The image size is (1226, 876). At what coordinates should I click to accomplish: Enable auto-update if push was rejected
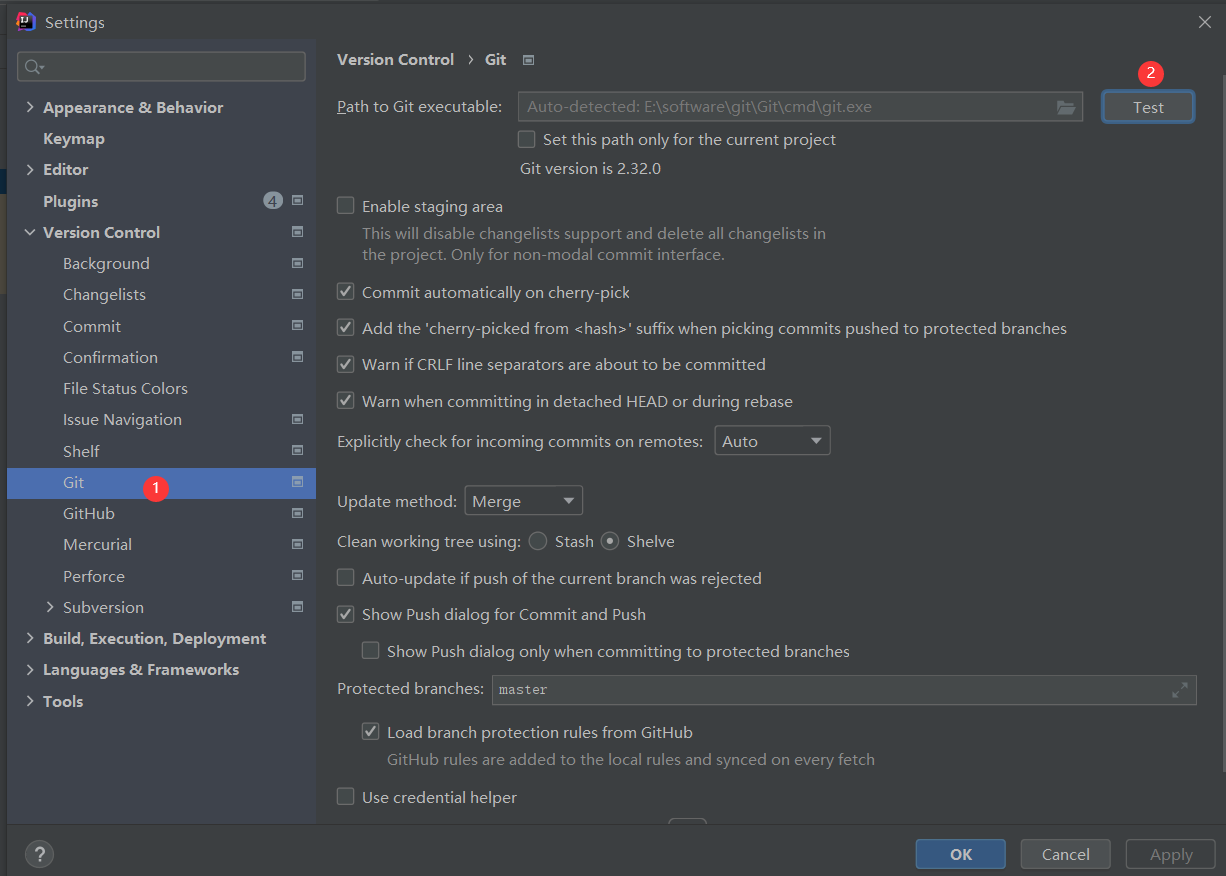click(x=346, y=578)
